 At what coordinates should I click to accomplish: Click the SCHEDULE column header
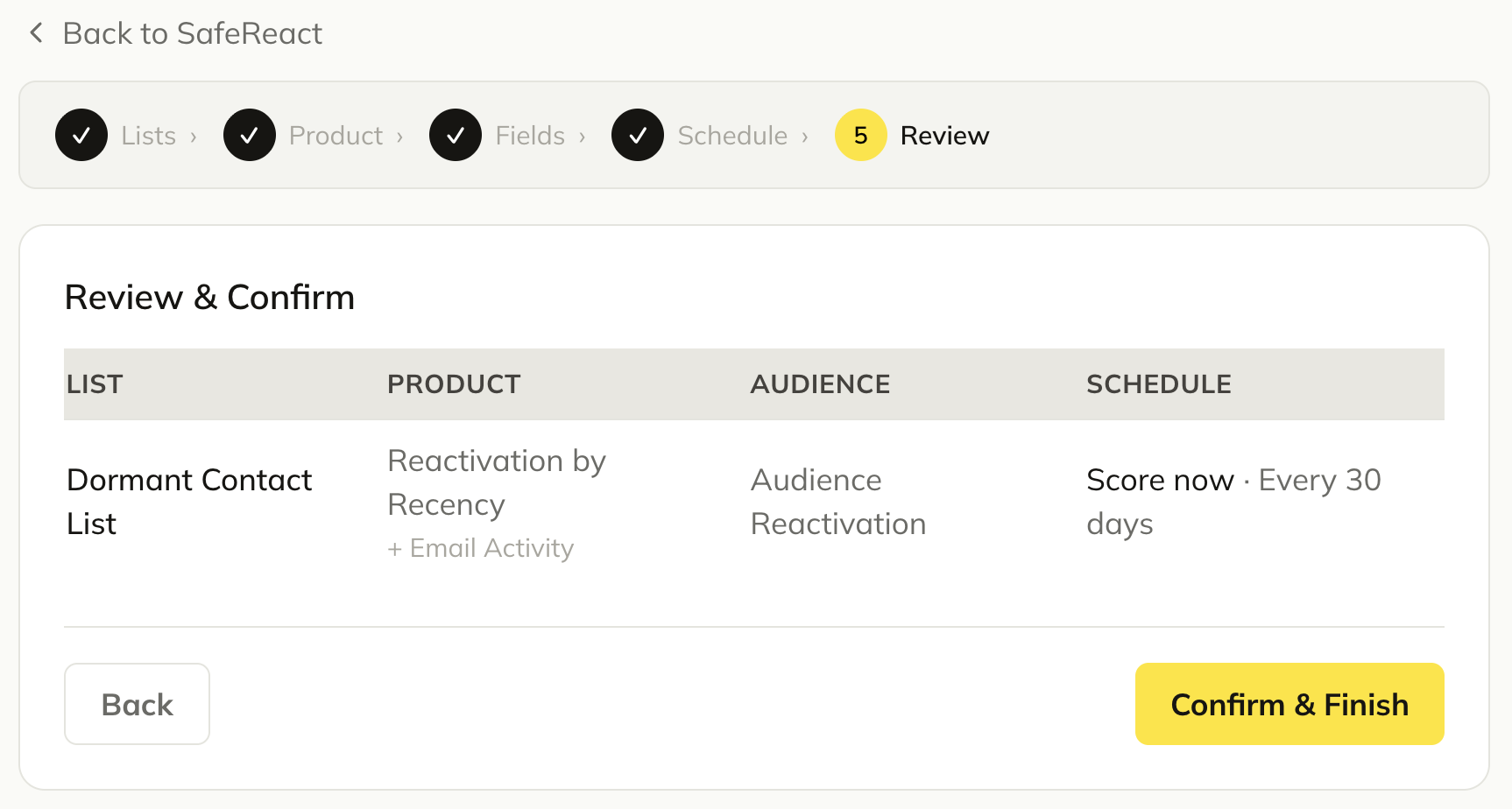[x=1159, y=384]
